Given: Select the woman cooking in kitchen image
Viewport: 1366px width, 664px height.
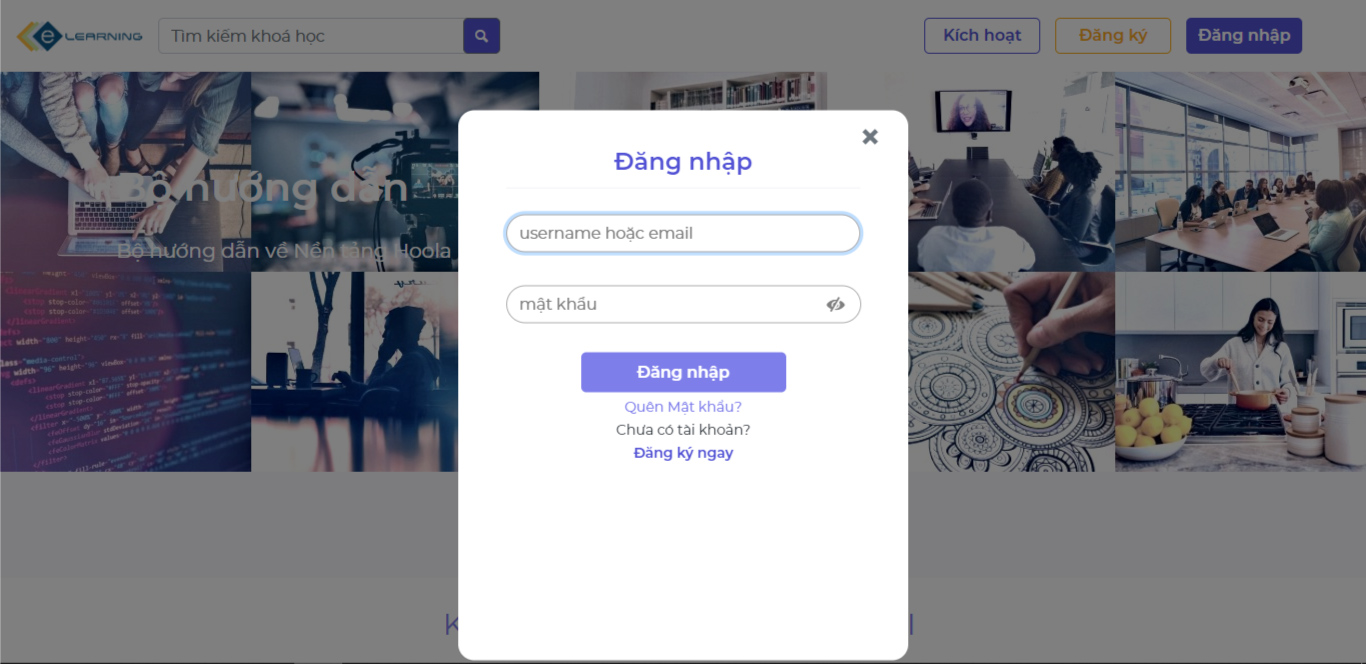Looking at the screenshot, I should click(1240, 371).
